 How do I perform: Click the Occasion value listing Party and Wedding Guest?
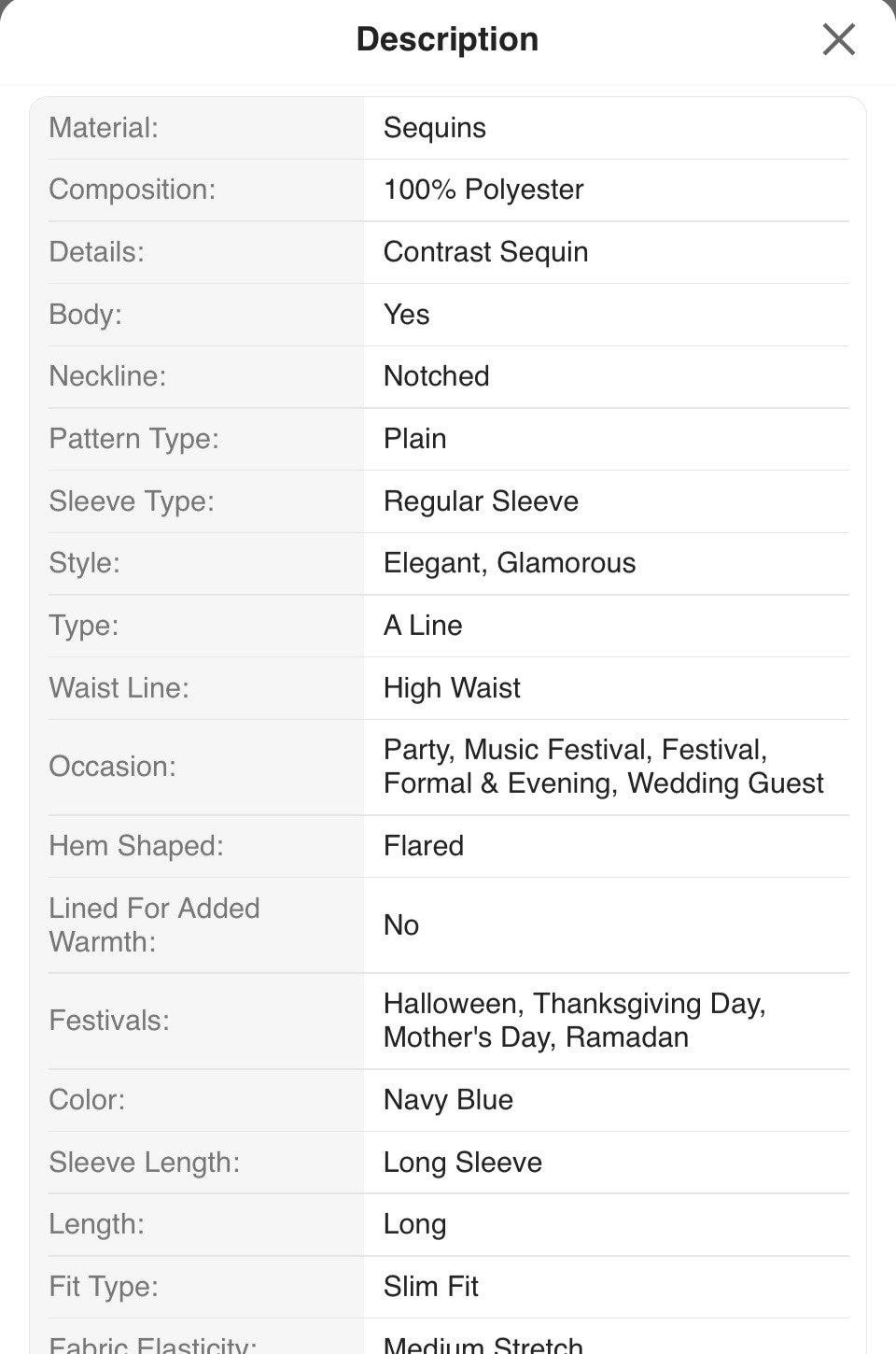point(603,767)
